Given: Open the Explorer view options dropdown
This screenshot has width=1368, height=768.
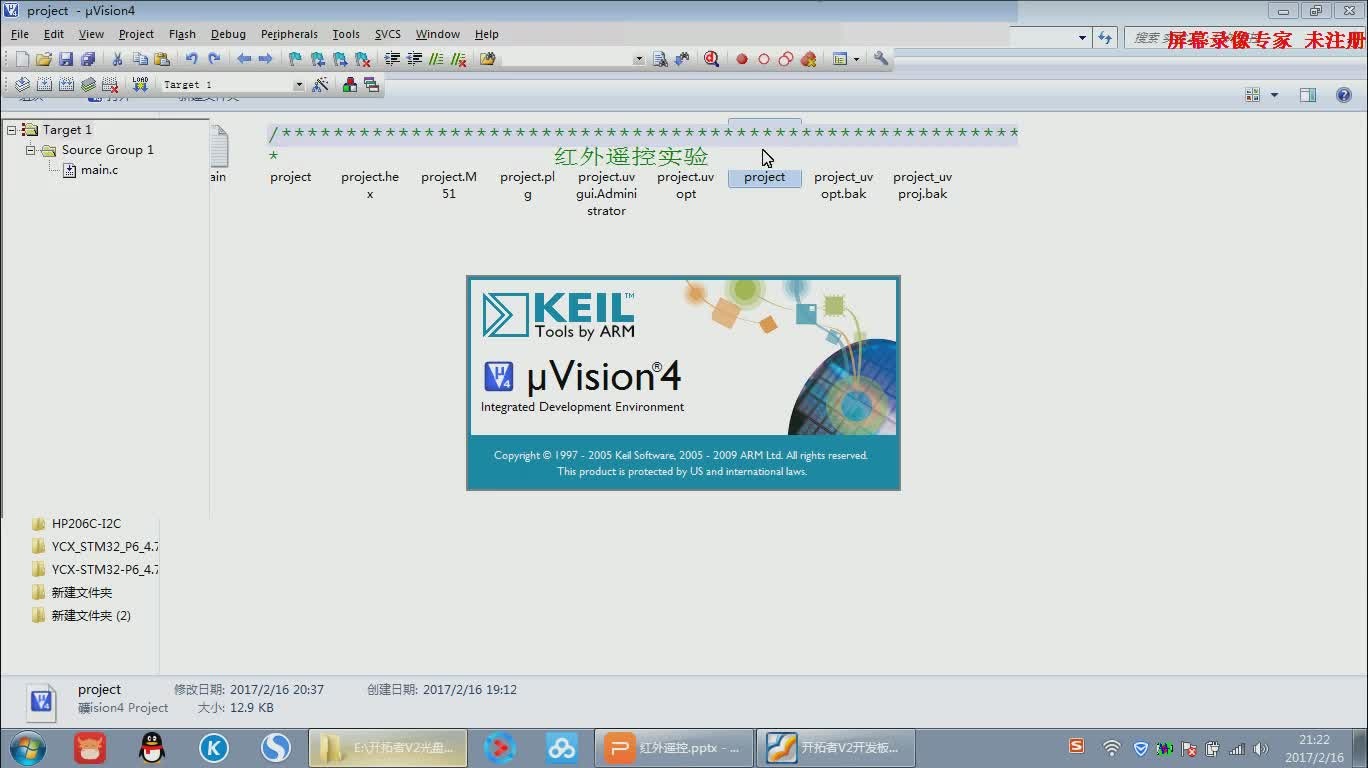Looking at the screenshot, I should [1274, 95].
